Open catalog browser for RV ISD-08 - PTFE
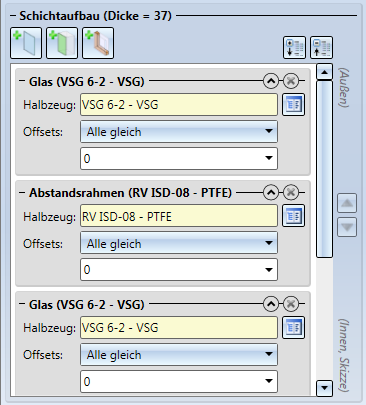Viewport: 366px width, 405px height. 293,216
